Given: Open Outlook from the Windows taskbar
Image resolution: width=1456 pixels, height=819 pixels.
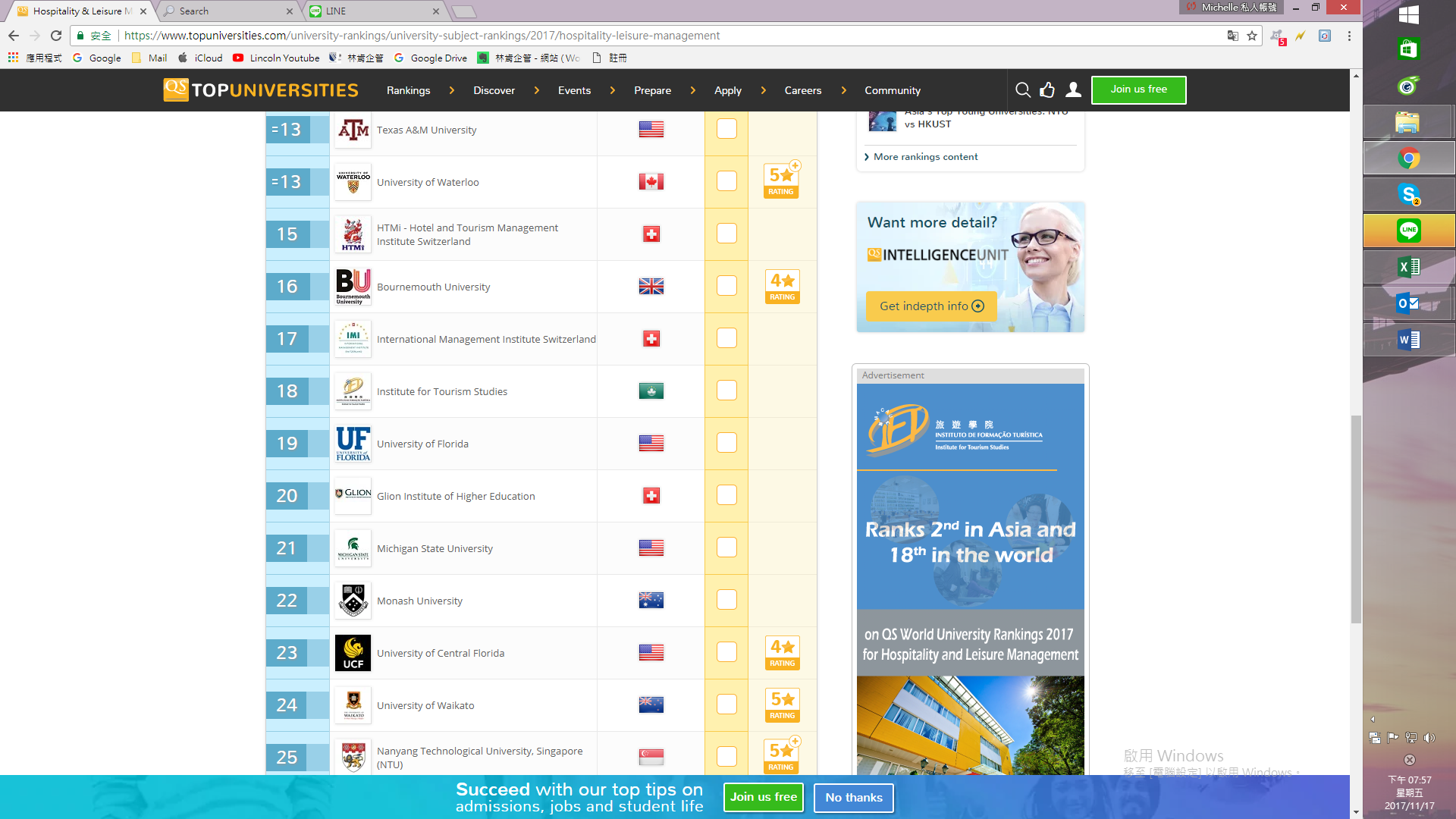Looking at the screenshot, I should click(1408, 303).
